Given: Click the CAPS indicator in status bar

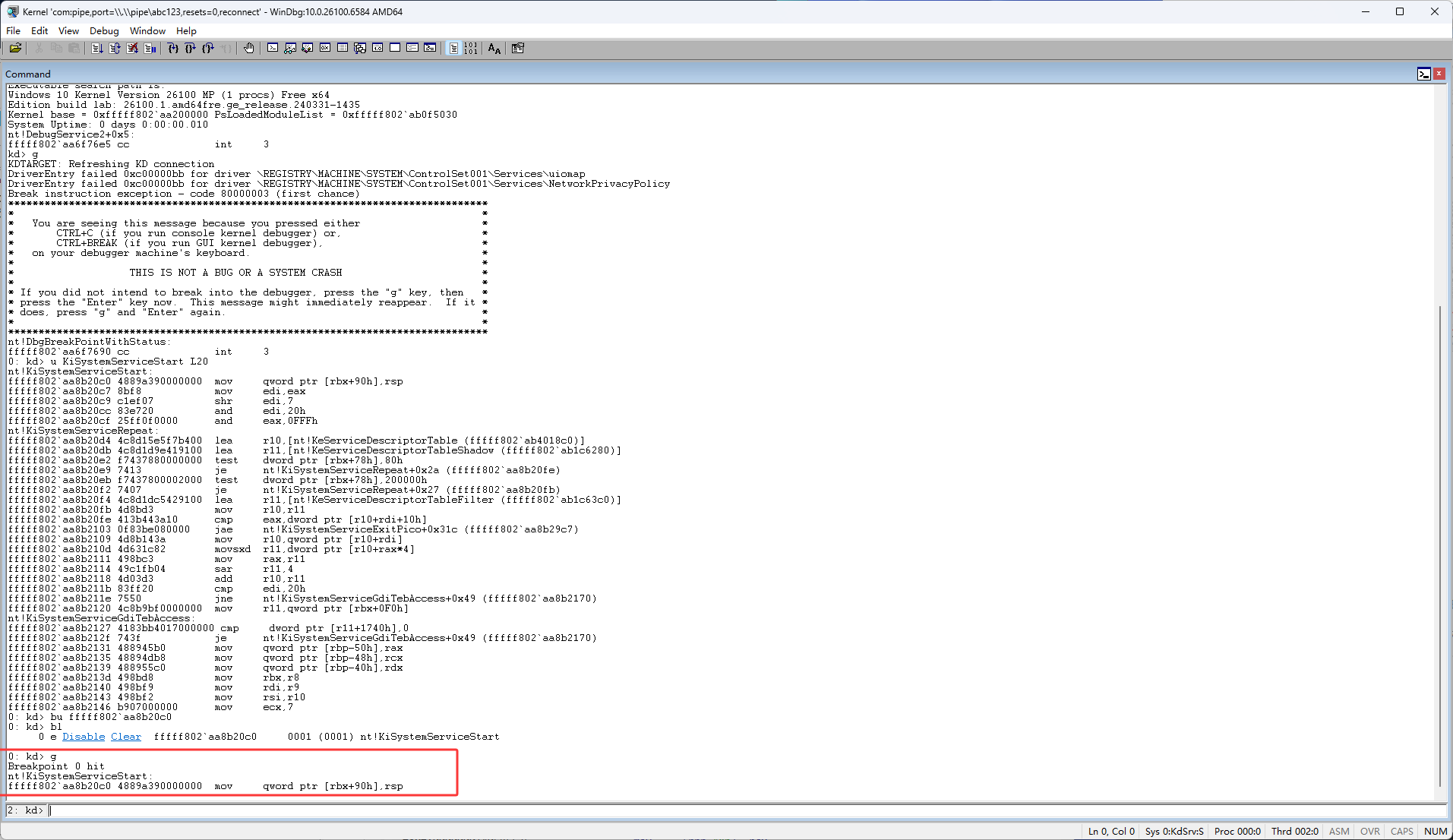Looking at the screenshot, I should pos(1401,831).
